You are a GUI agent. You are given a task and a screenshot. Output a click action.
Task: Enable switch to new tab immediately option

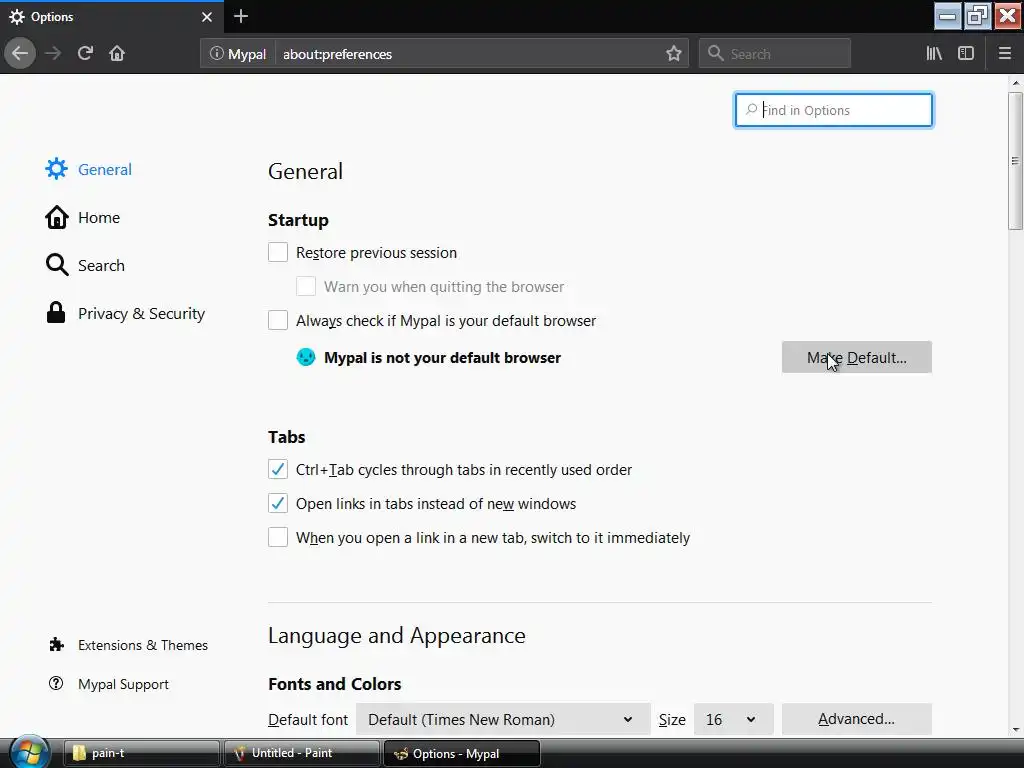[278, 537]
